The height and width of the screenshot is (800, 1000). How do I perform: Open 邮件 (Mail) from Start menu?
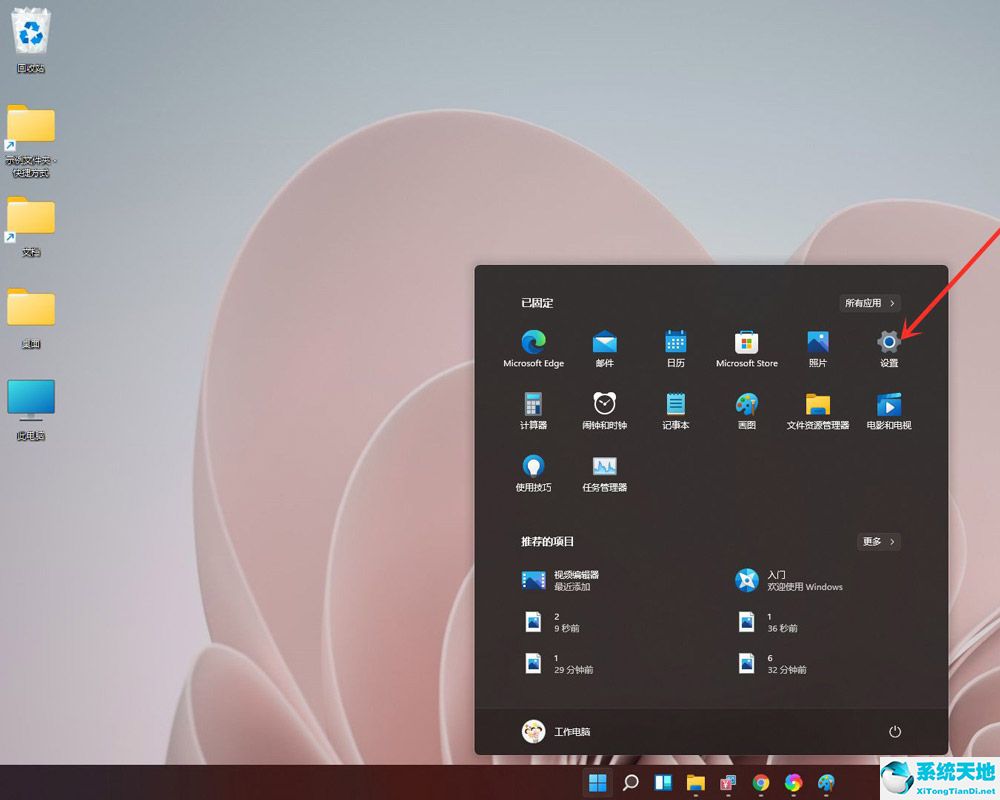603,343
